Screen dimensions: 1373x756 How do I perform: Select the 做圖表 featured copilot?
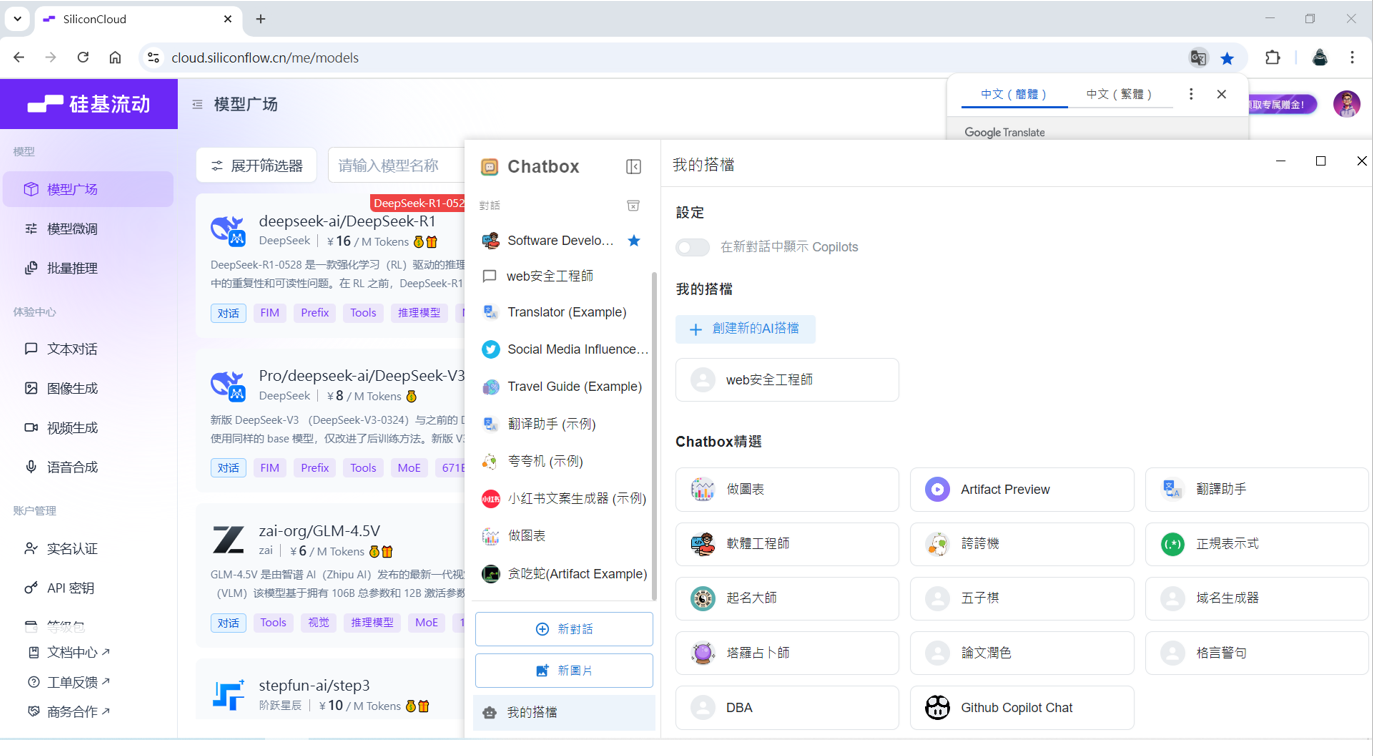787,489
